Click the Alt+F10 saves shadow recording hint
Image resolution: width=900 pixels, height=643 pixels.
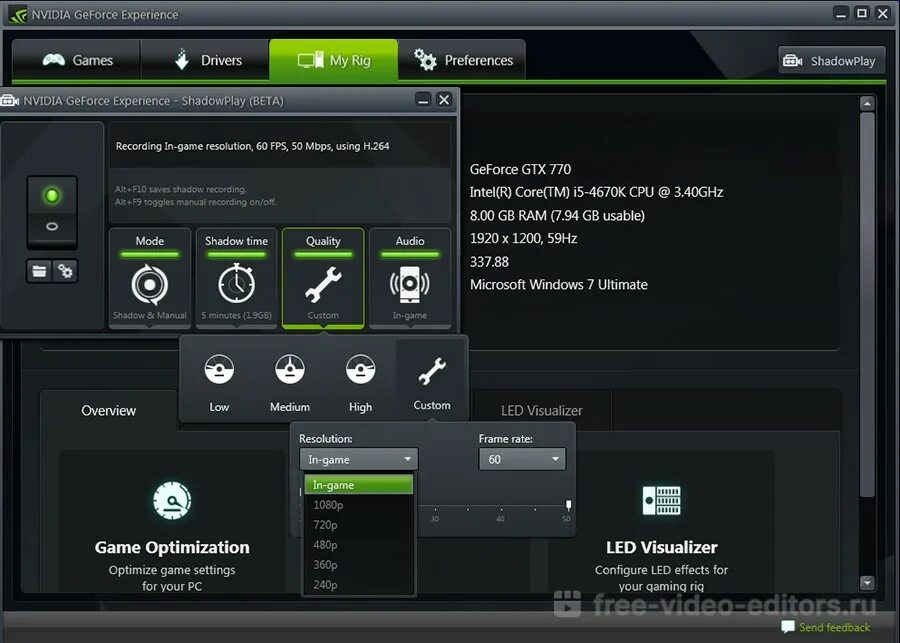(x=181, y=189)
